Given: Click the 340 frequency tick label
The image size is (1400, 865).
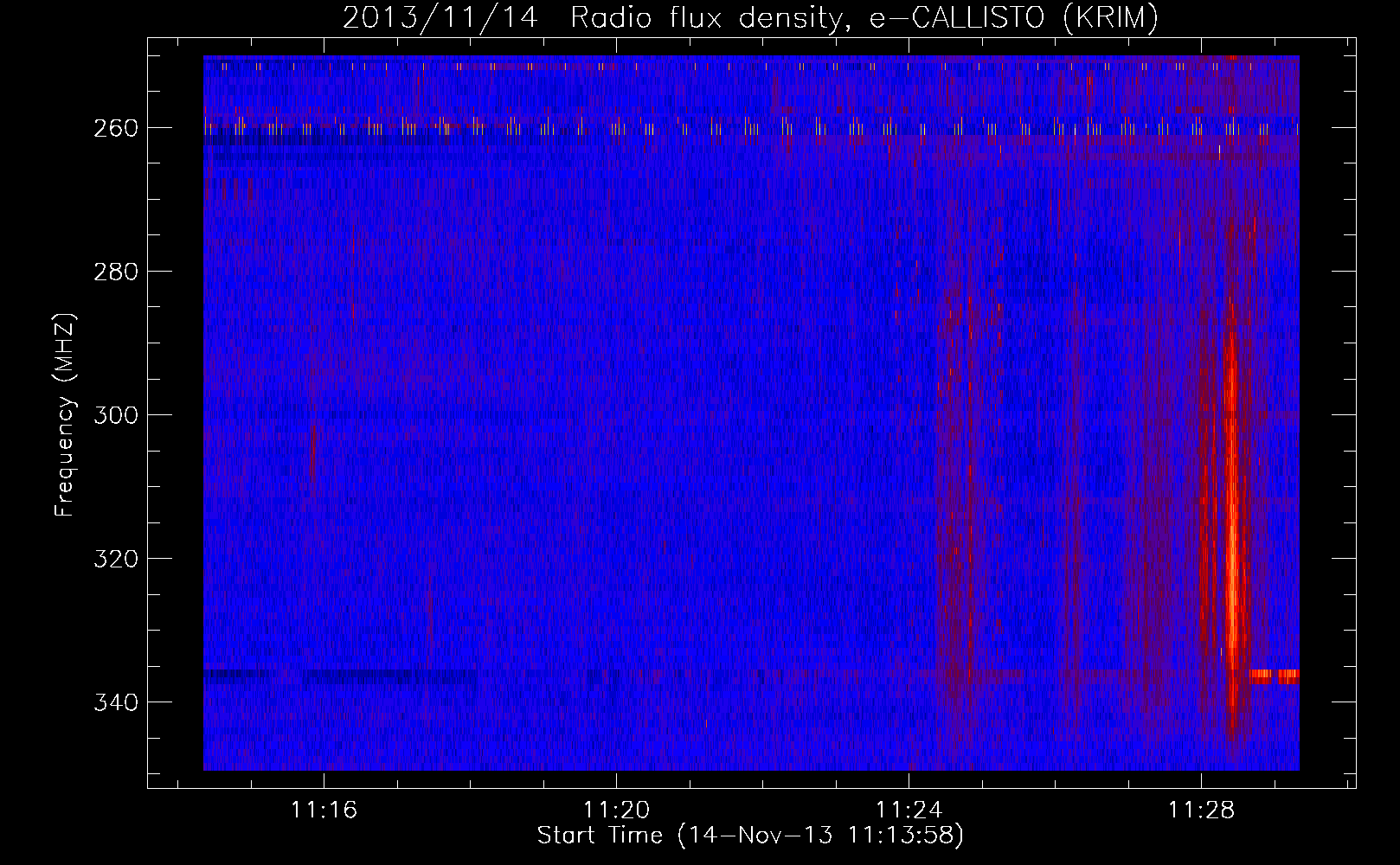Looking at the screenshot, I should (x=116, y=702).
